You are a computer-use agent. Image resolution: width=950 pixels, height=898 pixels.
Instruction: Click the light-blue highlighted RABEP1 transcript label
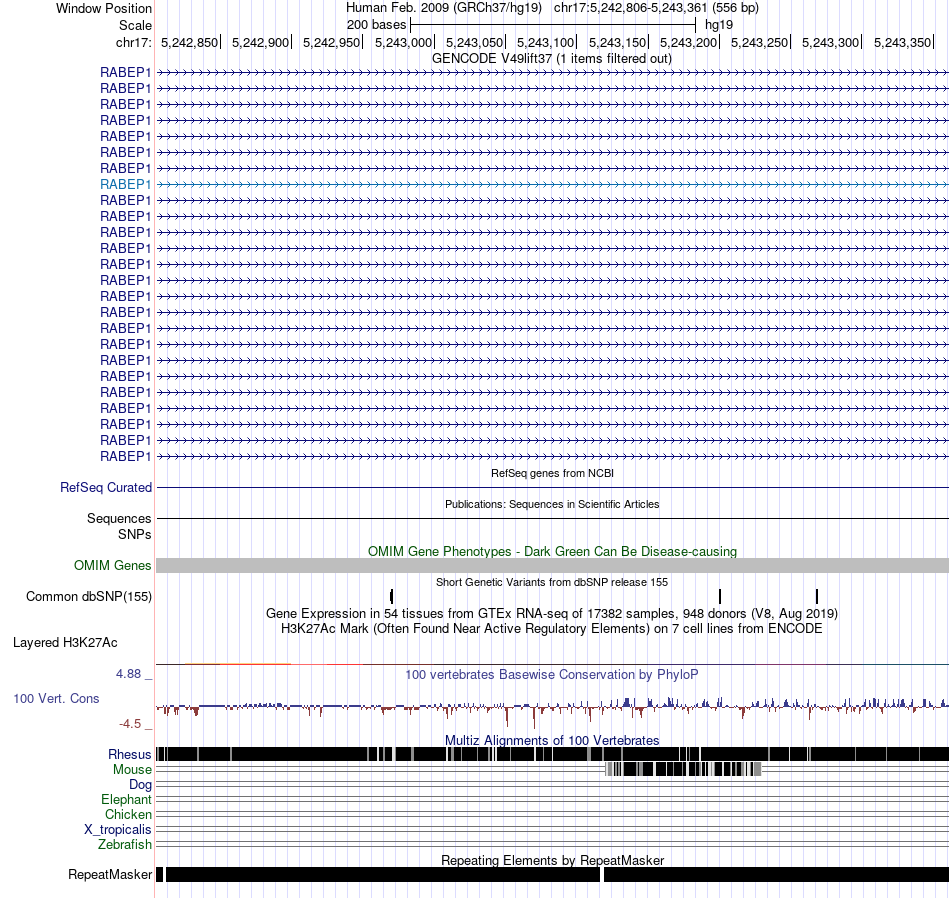tap(125, 184)
